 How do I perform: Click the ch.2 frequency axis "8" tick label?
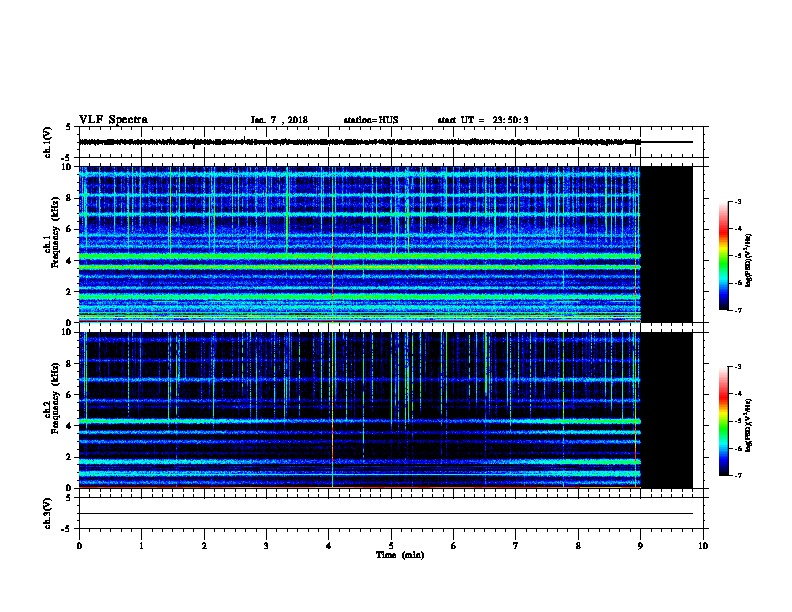pos(70,364)
